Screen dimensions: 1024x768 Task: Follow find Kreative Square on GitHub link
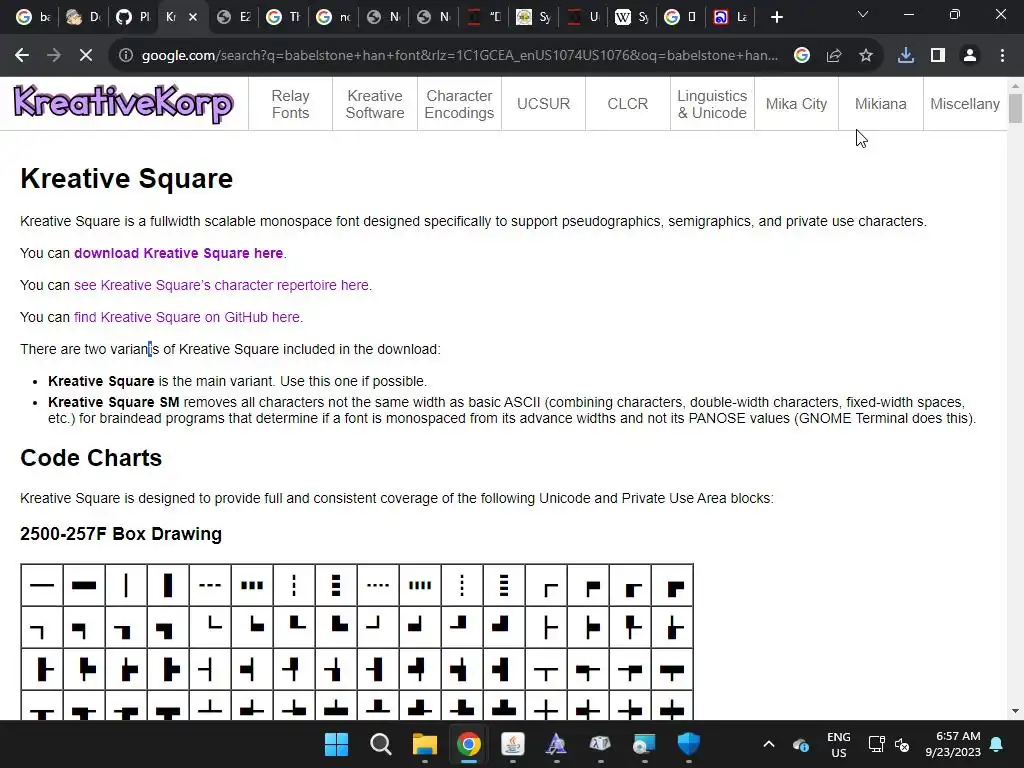click(187, 317)
